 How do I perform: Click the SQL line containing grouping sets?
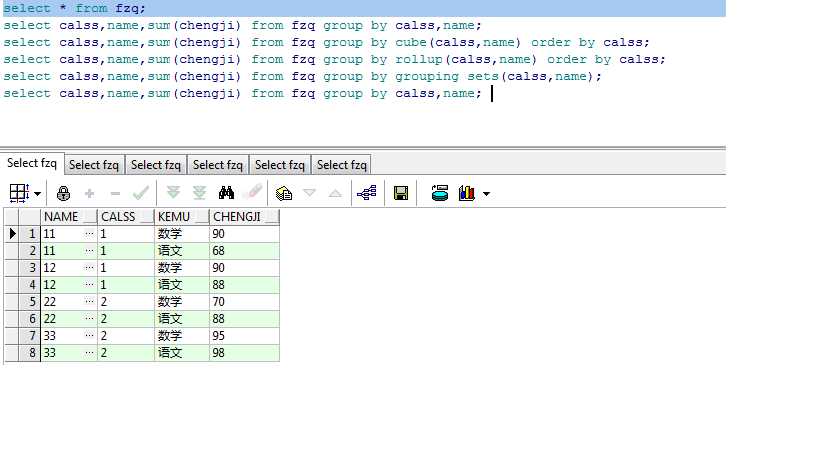pos(302,76)
